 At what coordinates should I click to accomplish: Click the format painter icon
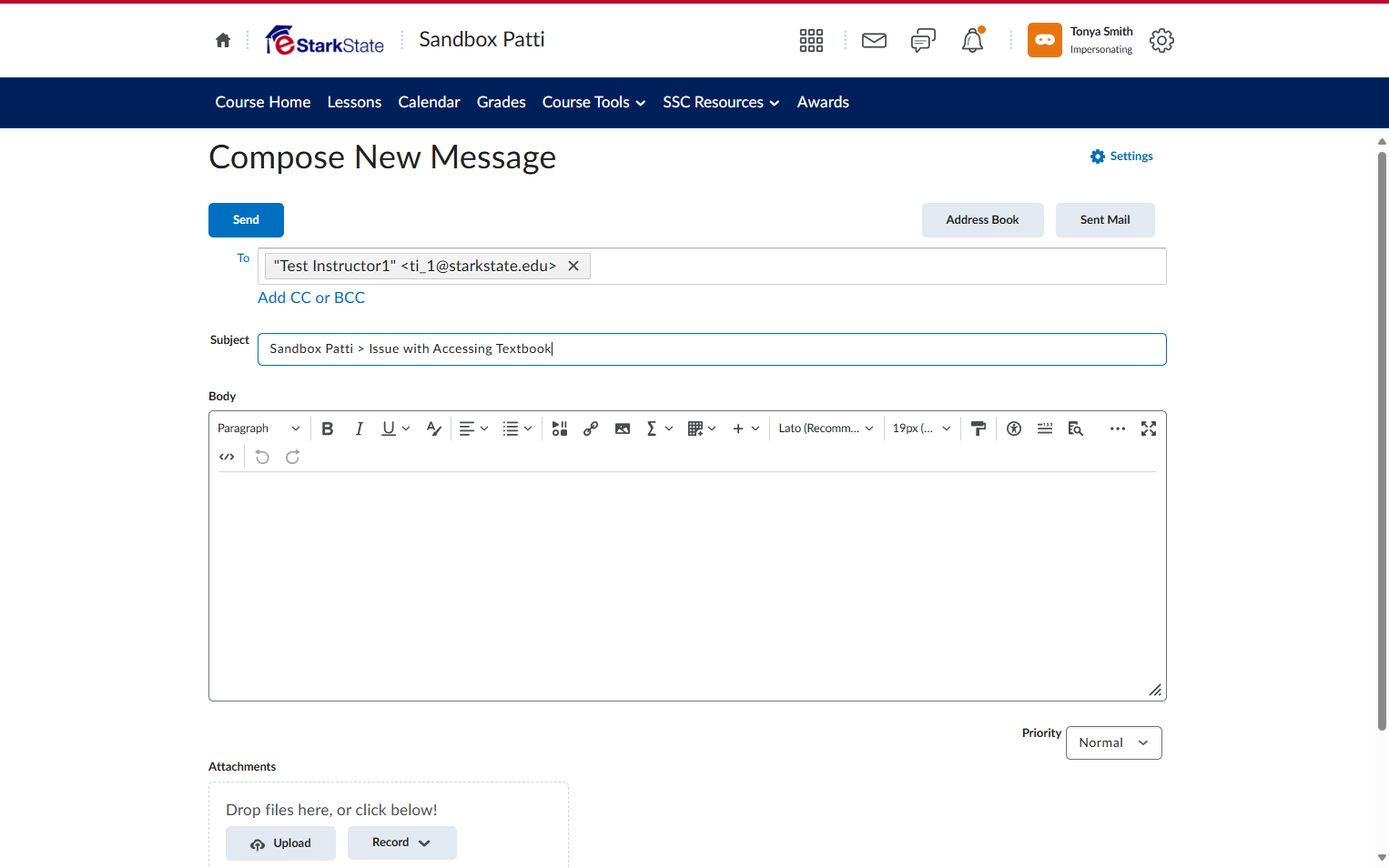point(978,429)
